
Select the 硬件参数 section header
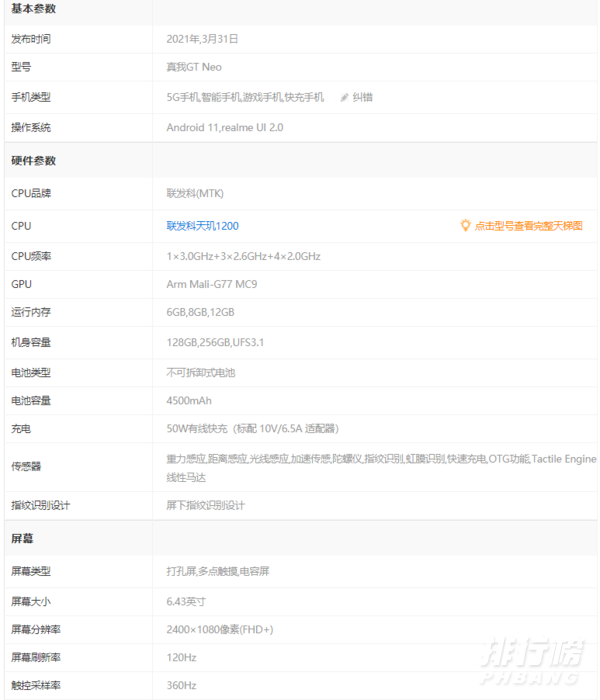point(33,161)
